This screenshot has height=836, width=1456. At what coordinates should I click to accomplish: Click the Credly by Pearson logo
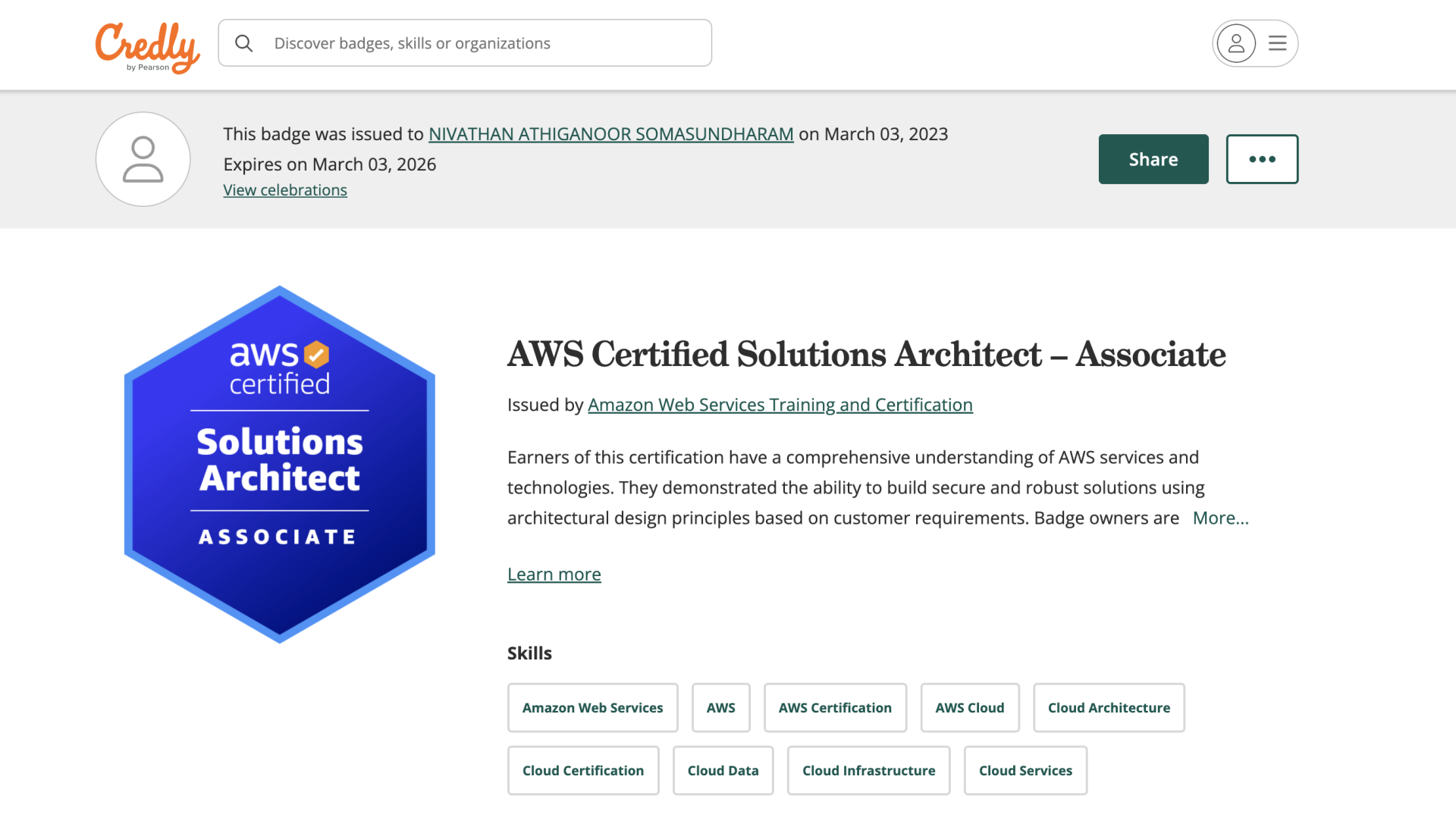tap(147, 47)
